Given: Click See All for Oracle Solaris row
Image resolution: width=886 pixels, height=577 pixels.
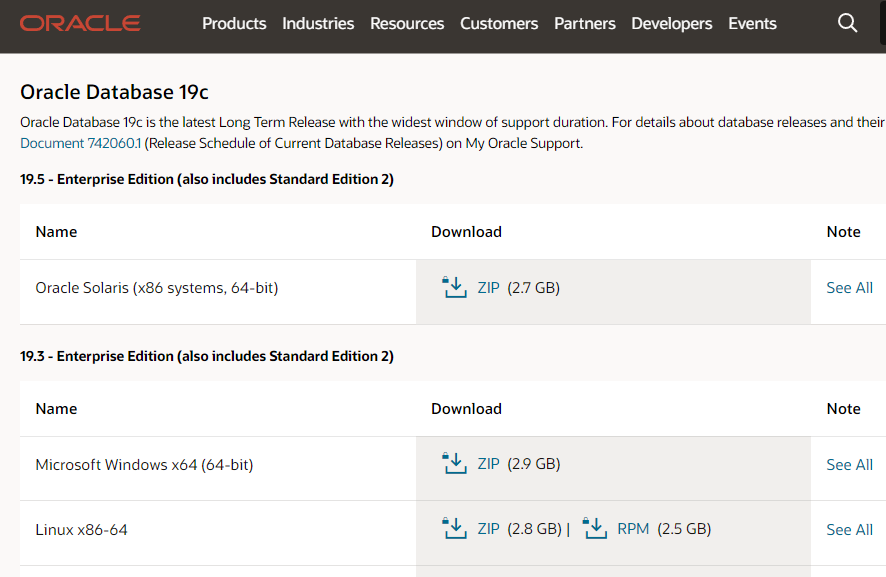Looking at the screenshot, I should [849, 288].
